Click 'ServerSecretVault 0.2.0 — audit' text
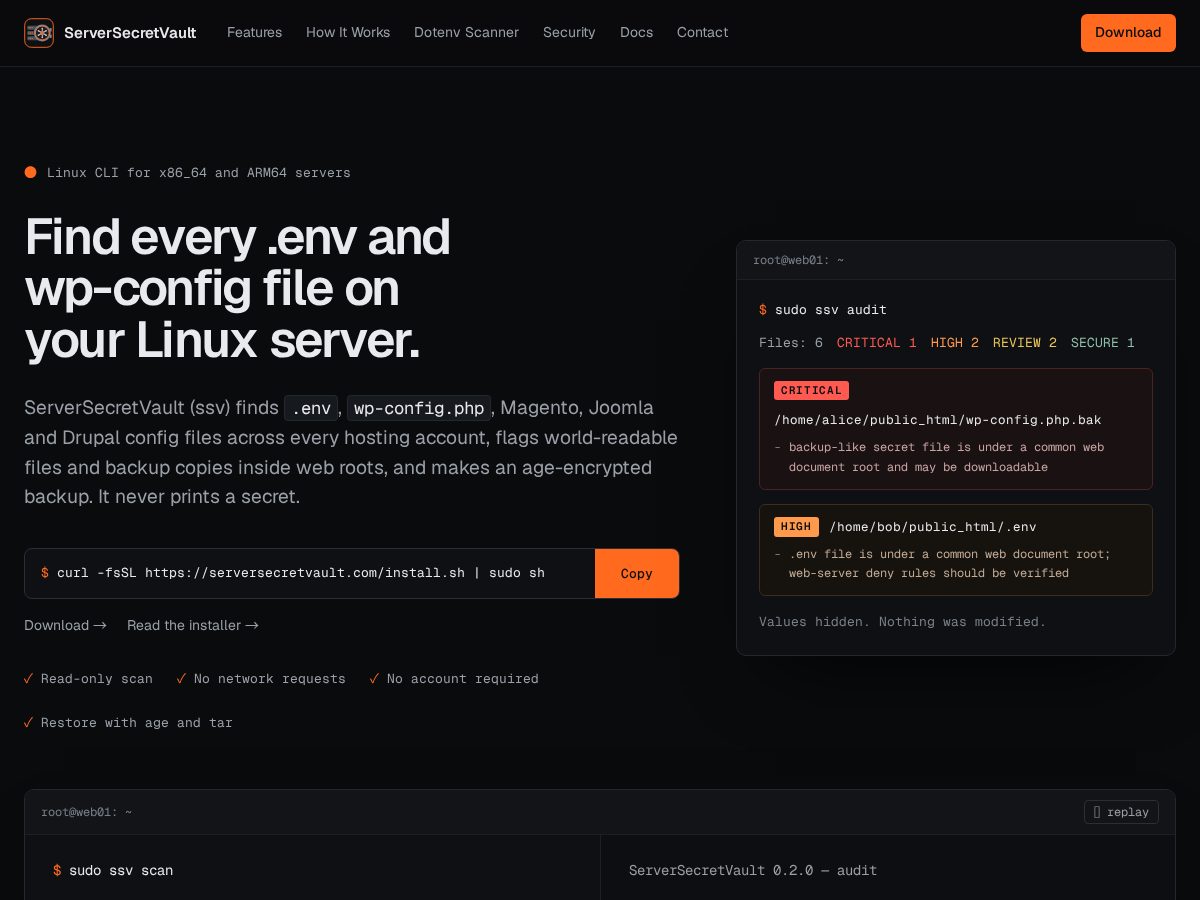Viewport: 1200px width, 900px height. click(753, 871)
